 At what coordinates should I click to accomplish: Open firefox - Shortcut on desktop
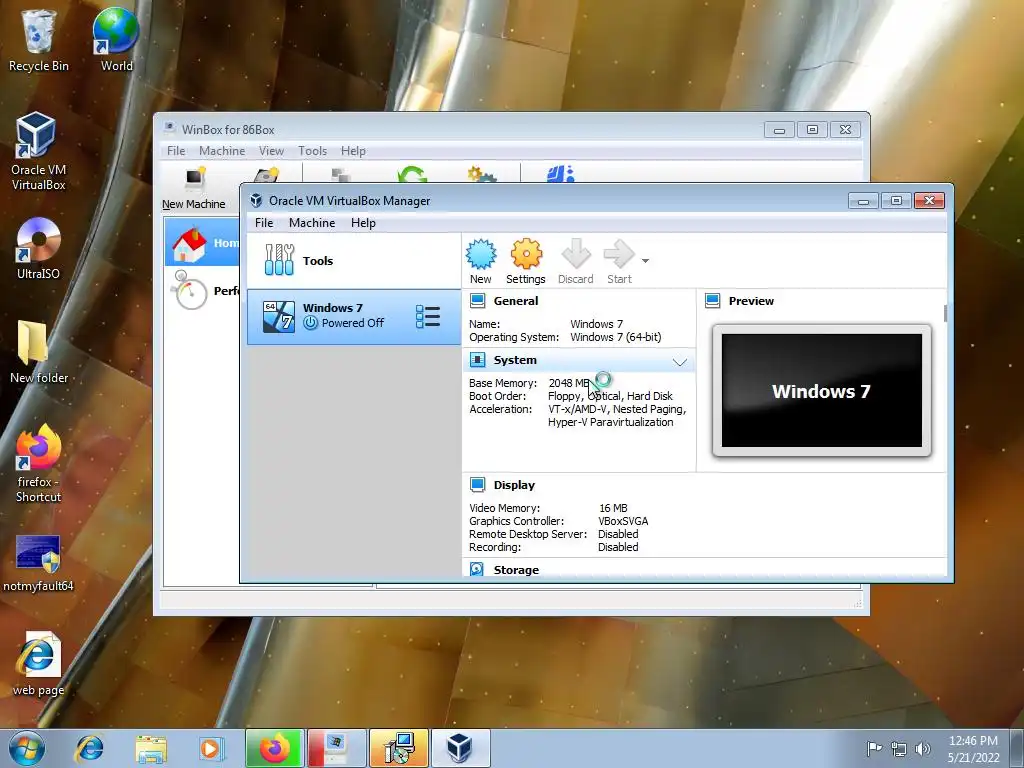pos(39,464)
